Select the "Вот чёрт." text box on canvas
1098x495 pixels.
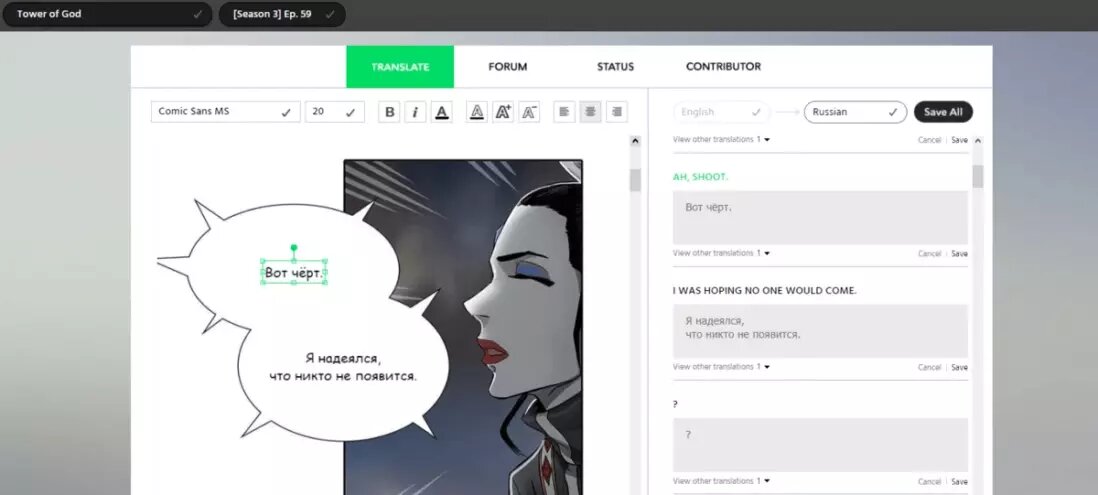294,272
